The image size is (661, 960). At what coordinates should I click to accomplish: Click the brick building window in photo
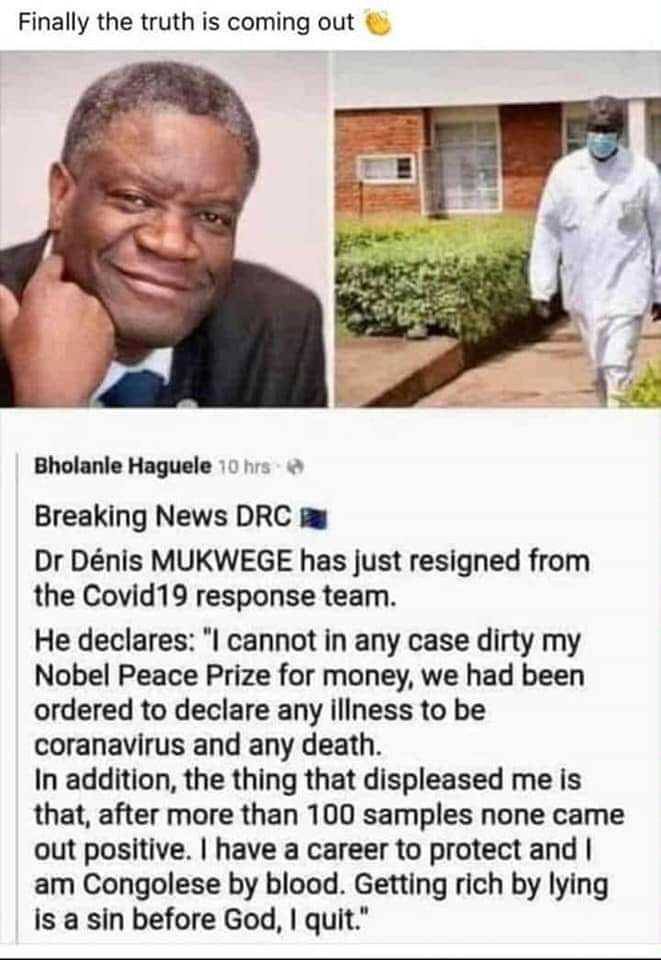tap(465, 160)
